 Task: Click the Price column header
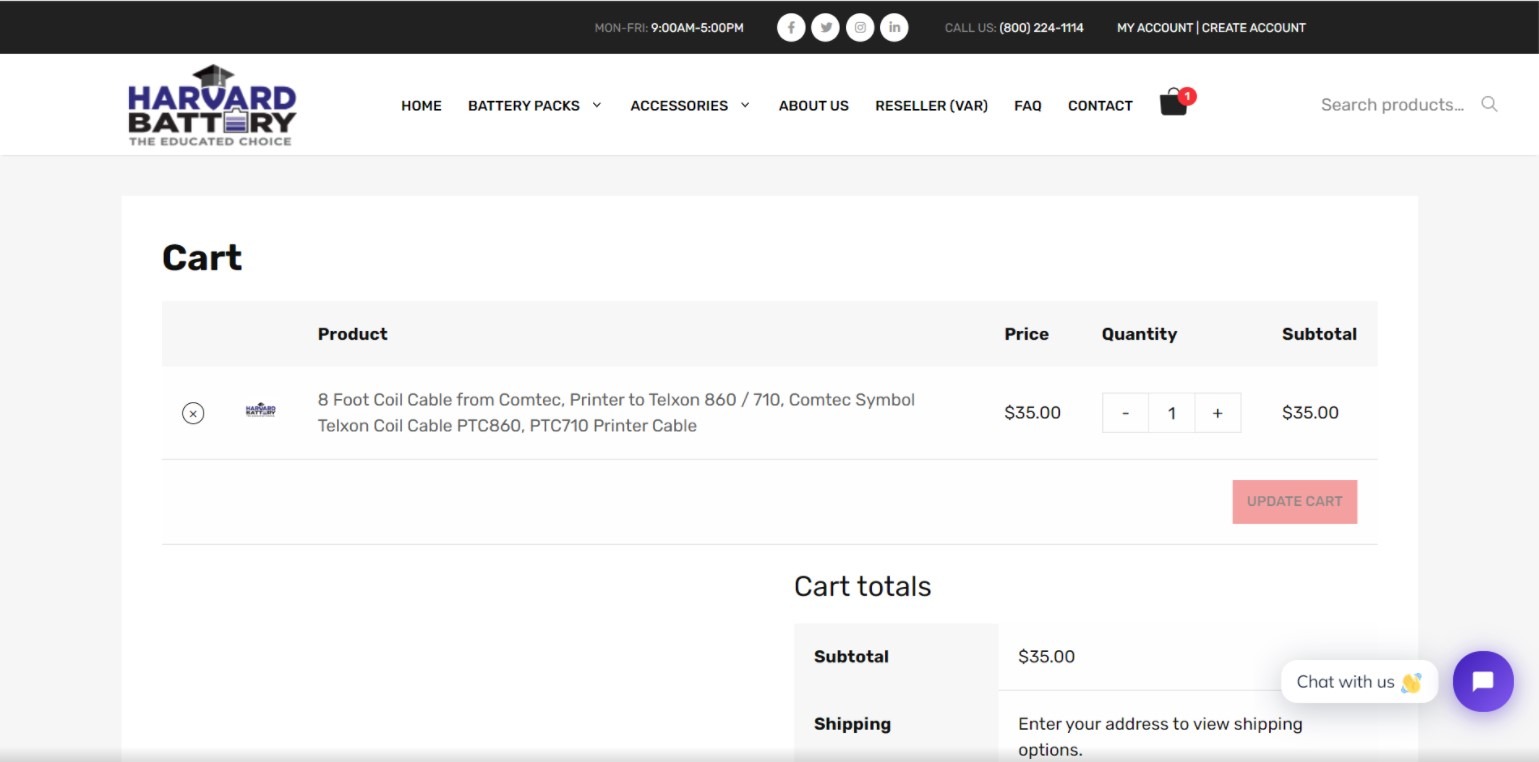[x=1027, y=334]
